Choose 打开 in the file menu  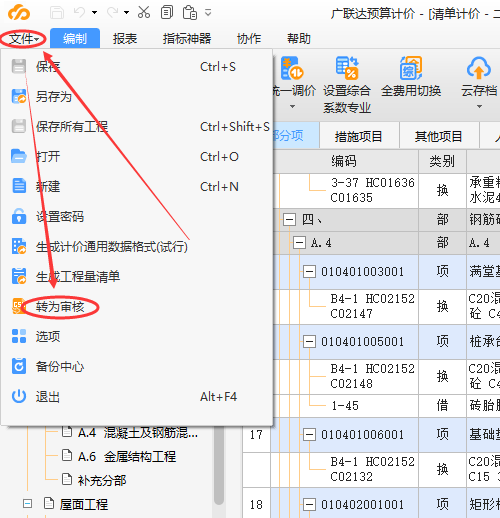point(137,157)
